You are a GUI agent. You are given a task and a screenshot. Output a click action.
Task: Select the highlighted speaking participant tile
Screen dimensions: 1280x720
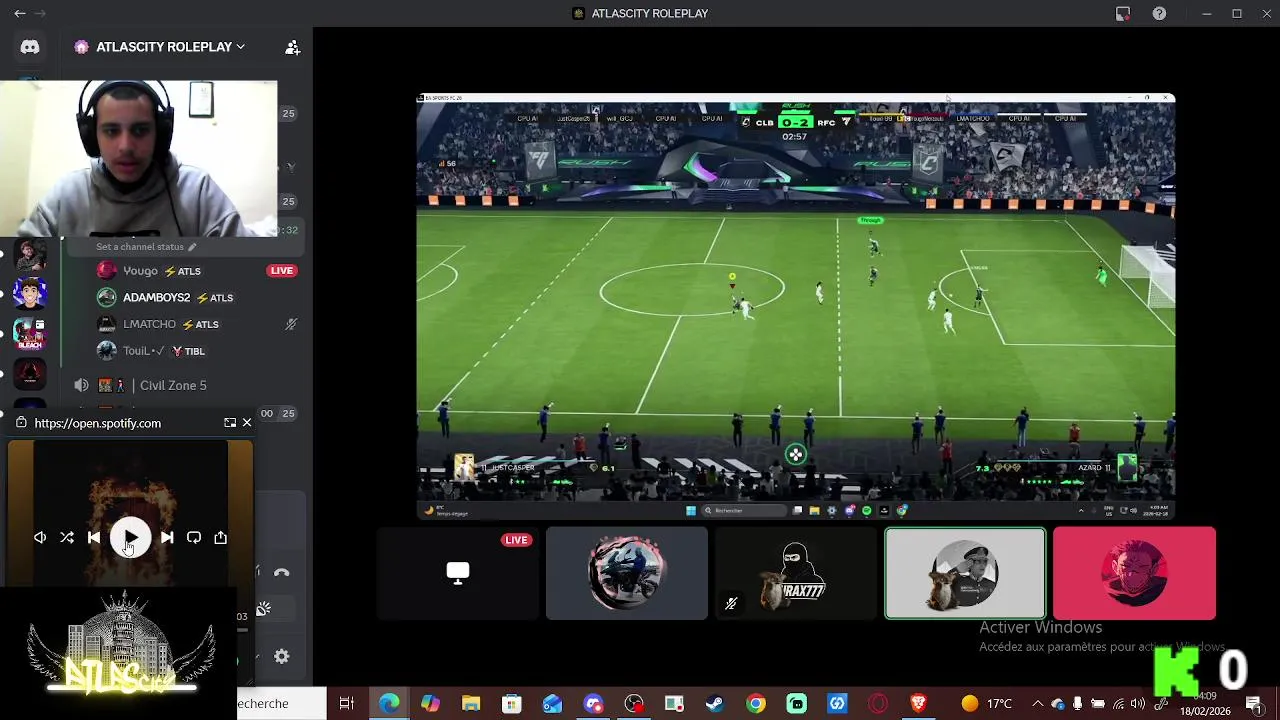(x=965, y=573)
